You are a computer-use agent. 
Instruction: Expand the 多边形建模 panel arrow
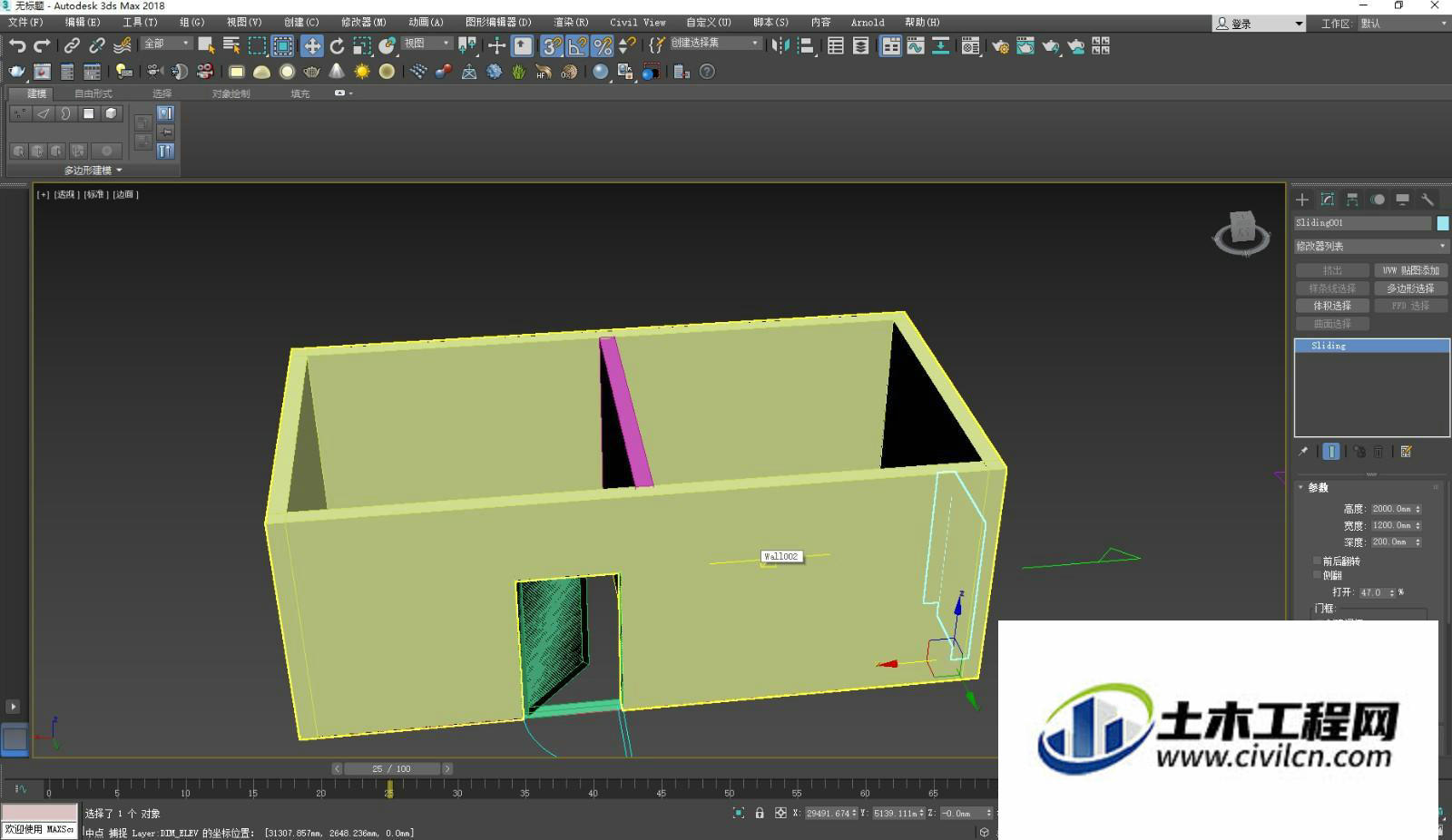119,170
